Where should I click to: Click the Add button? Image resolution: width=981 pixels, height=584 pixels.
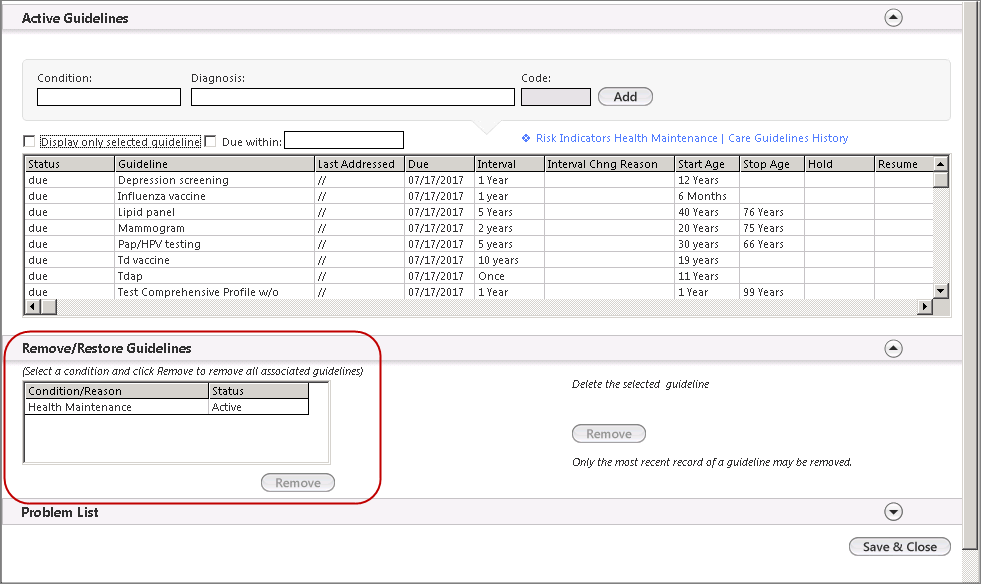click(x=625, y=97)
